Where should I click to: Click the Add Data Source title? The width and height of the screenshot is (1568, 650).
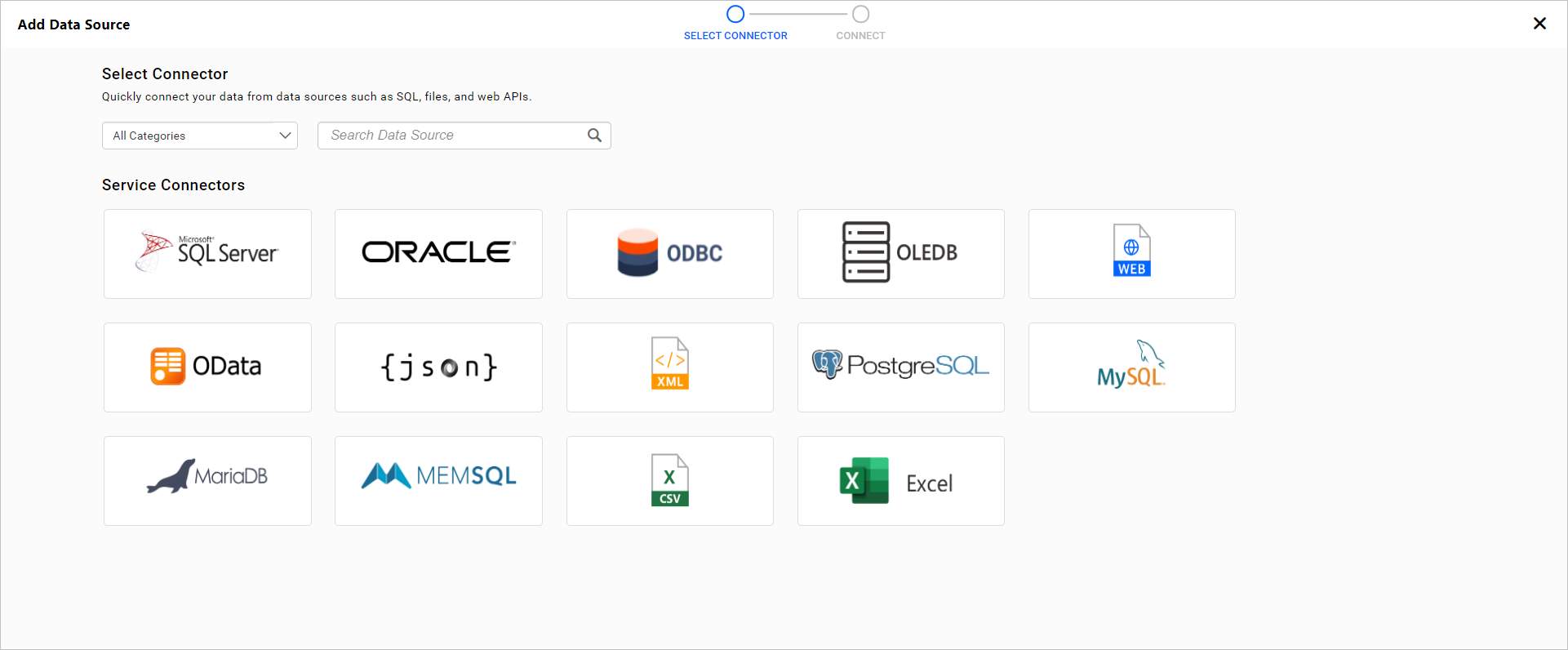click(74, 24)
